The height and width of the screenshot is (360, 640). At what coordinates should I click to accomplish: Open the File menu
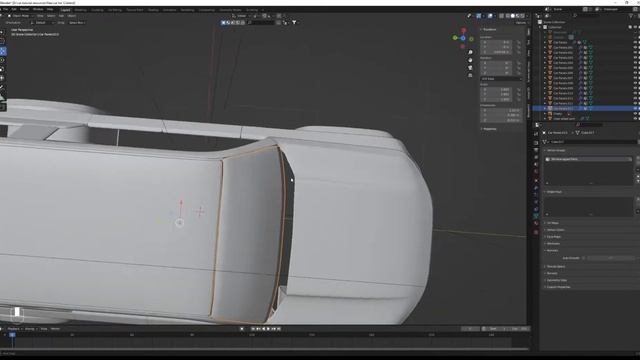[5, 9]
